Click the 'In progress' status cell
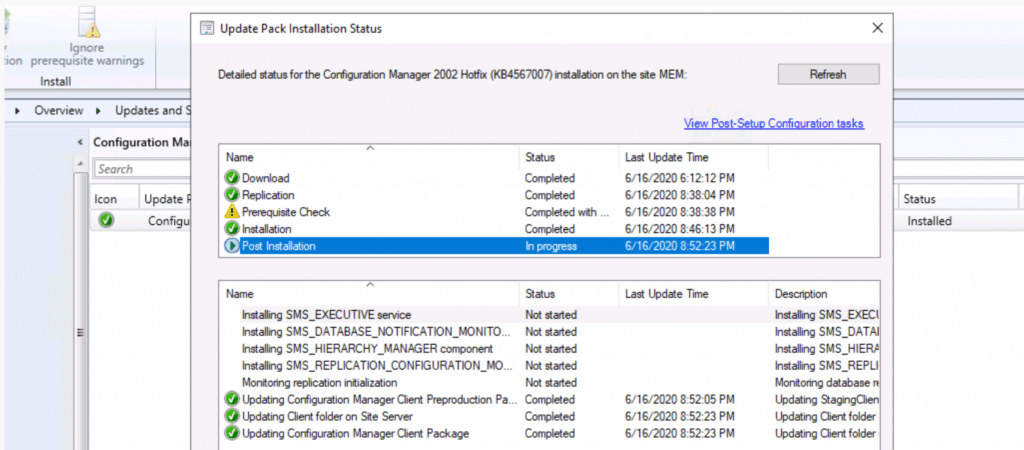Viewport: 1024px width, 450px height. (x=551, y=246)
